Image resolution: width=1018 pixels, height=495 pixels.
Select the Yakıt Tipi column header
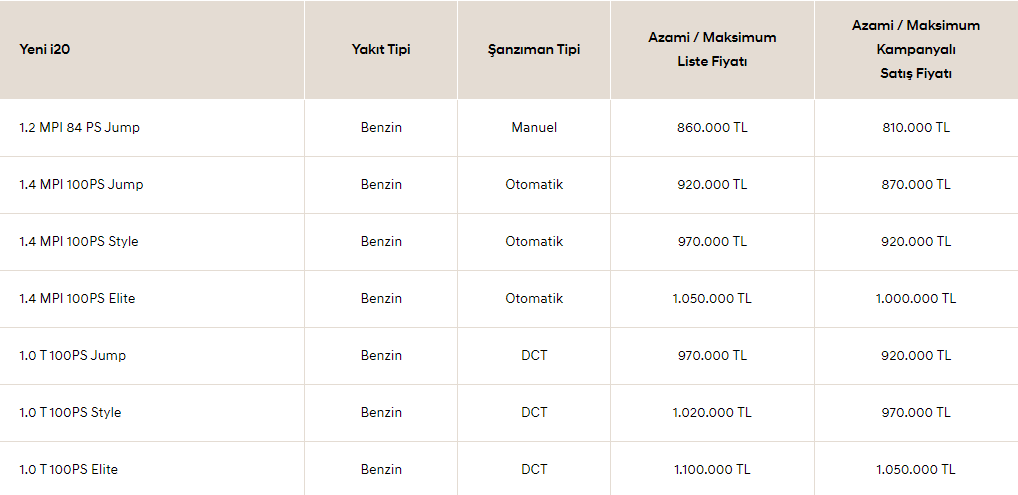point(381,50)
